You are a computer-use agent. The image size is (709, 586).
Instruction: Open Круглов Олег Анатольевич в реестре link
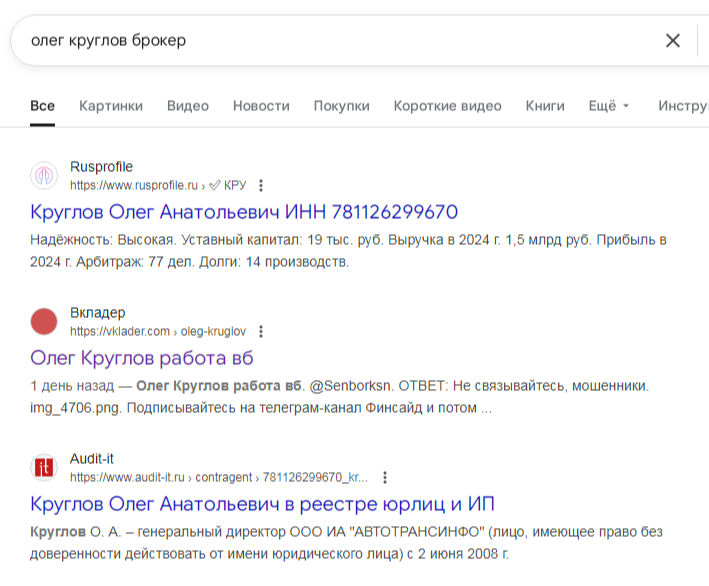(x=262, y=503)
